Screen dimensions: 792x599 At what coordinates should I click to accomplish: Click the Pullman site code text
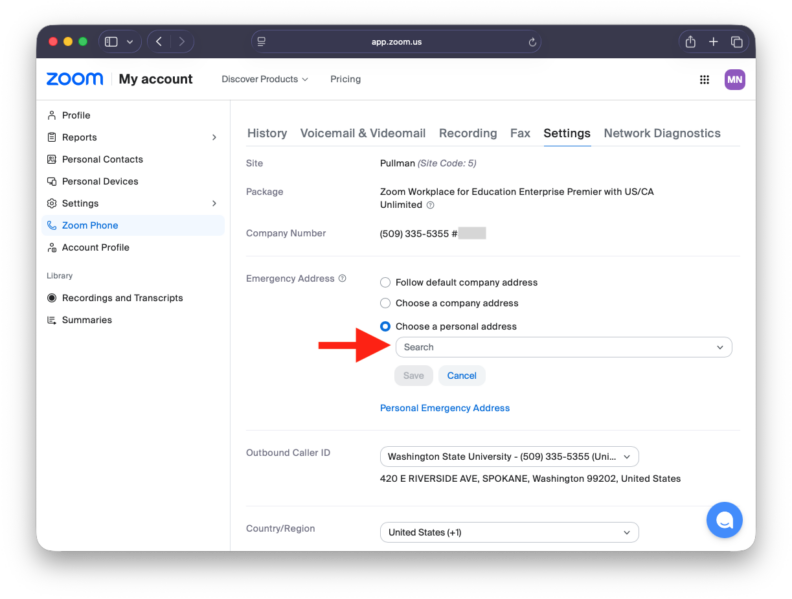(x=428, y=163)
